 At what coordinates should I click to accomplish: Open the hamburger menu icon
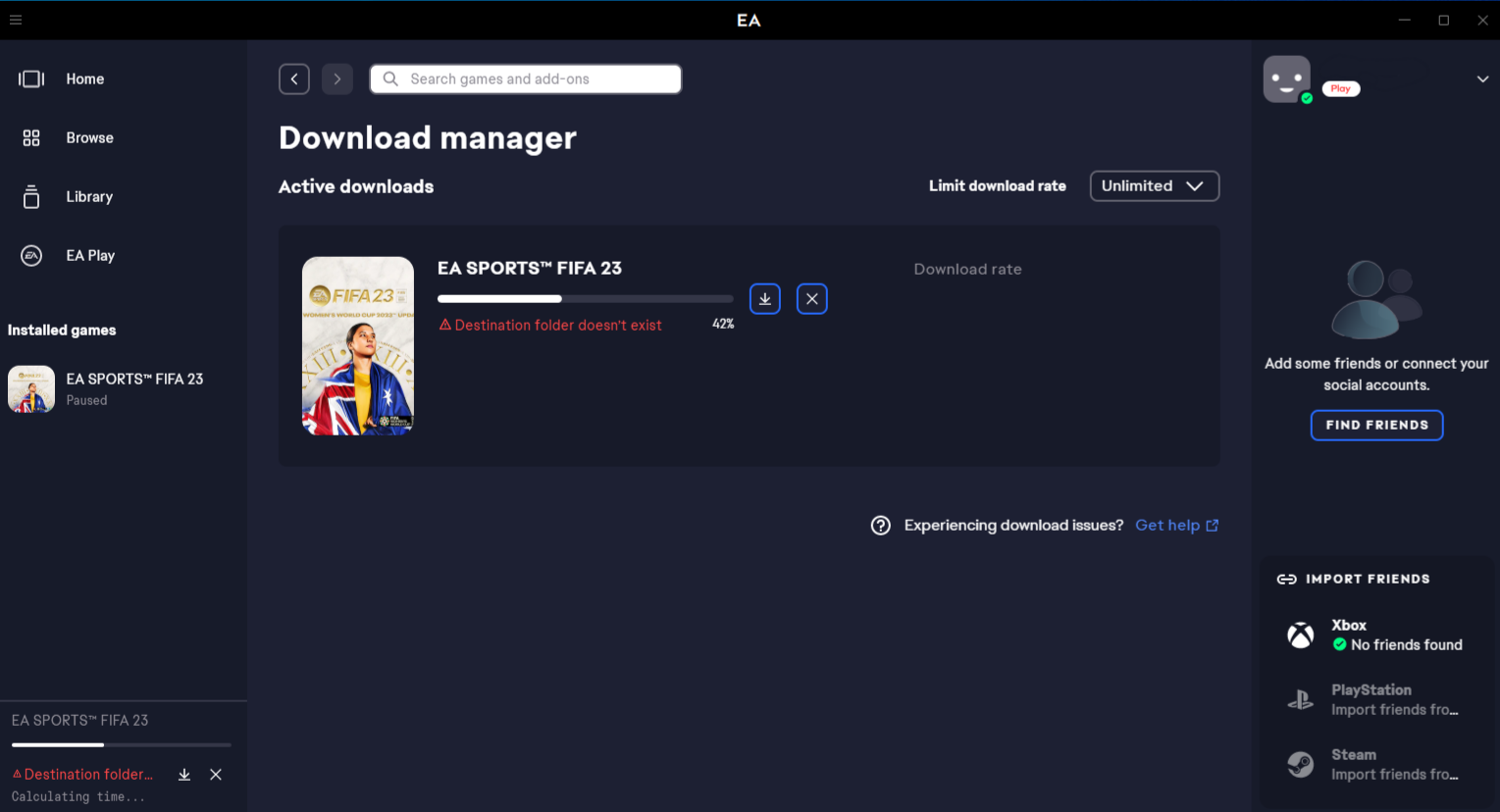[16, 20]
